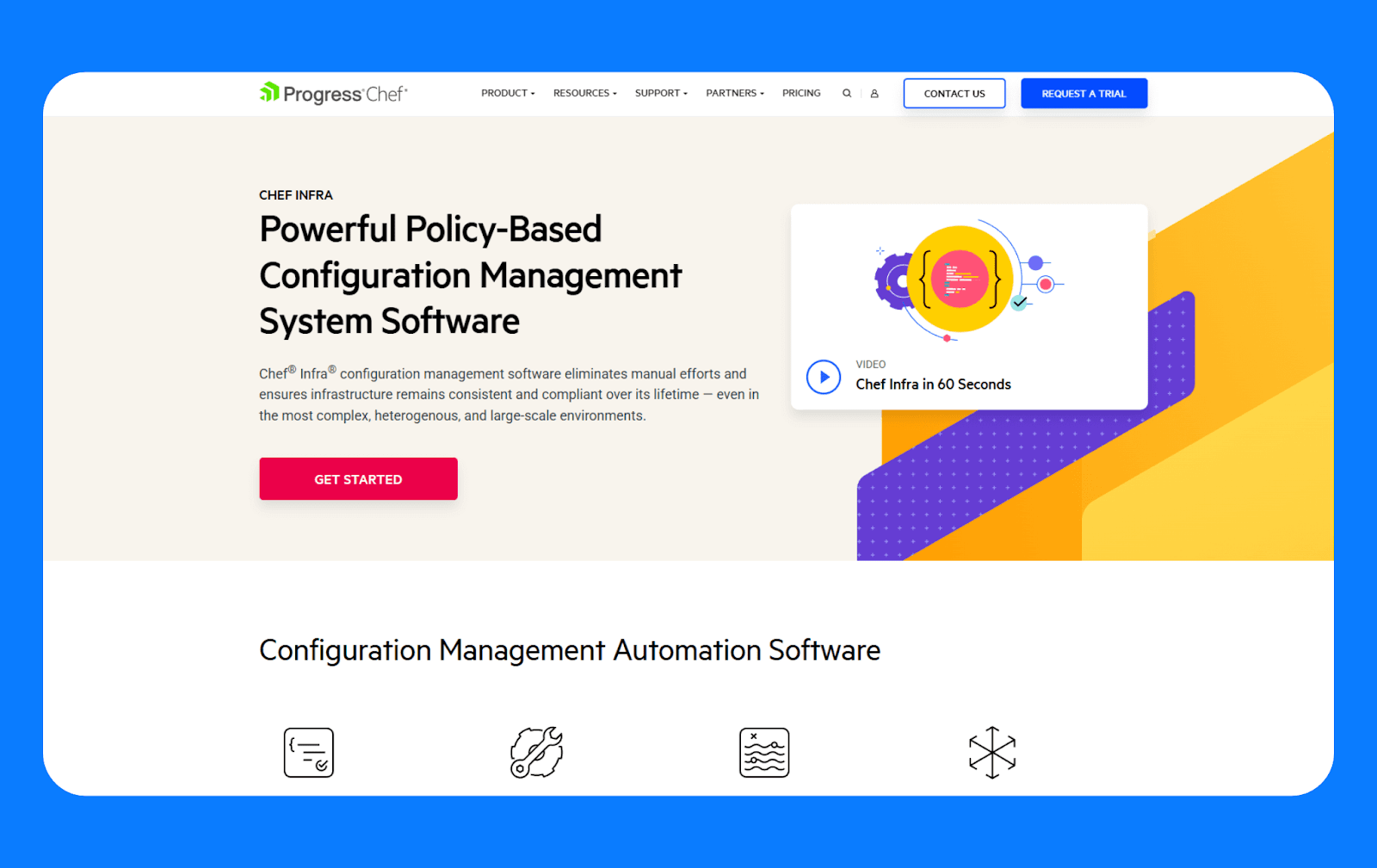Click the wrench gear feature icon
Image resolution: width=1377 pixels, height=868 pixels.
[x=536, y=753]
